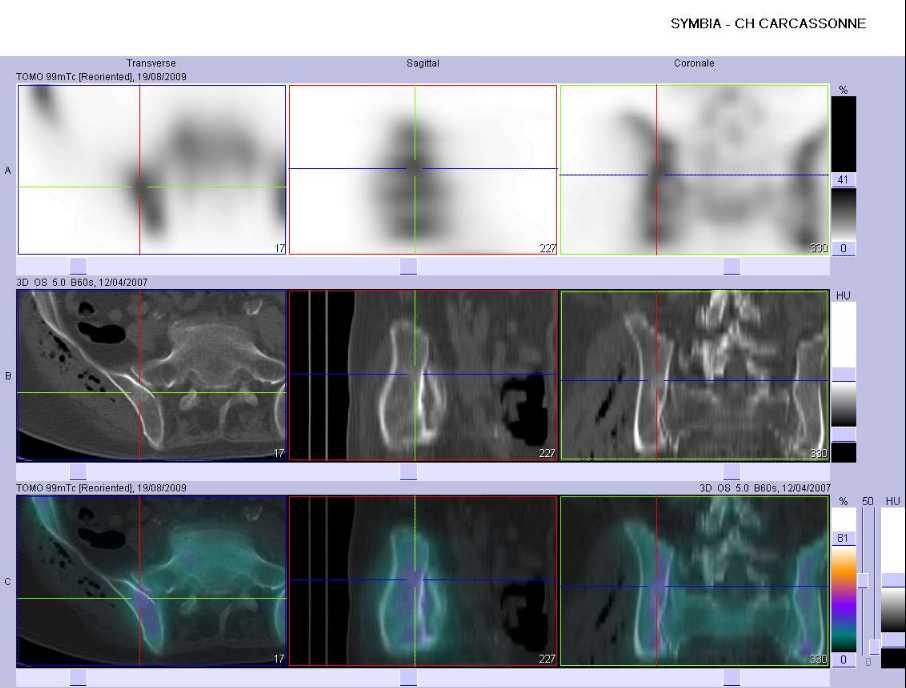Screen dimensions: 906x688
Task: Click the fusion blend slider handle under 50
Action: (x=863, y=581)
